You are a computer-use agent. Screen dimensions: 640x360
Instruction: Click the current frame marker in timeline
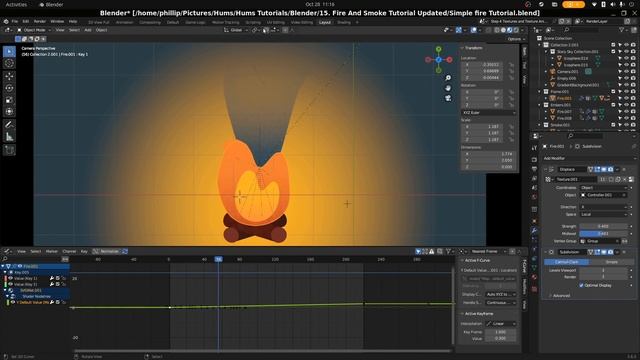(219, 259)
